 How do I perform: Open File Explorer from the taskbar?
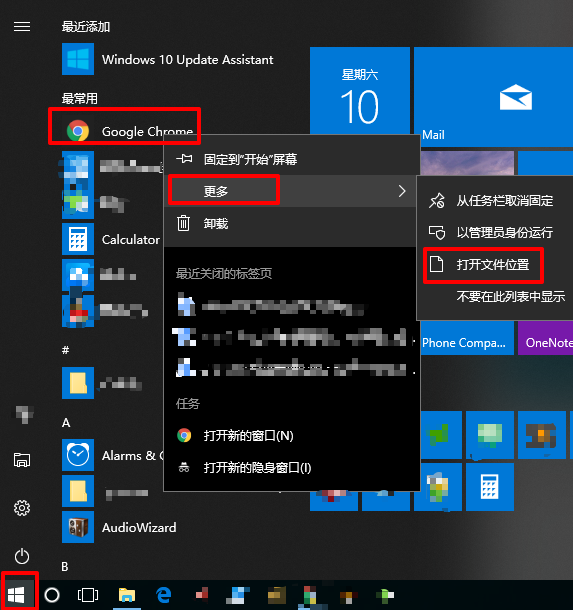[x=127, y=595]
